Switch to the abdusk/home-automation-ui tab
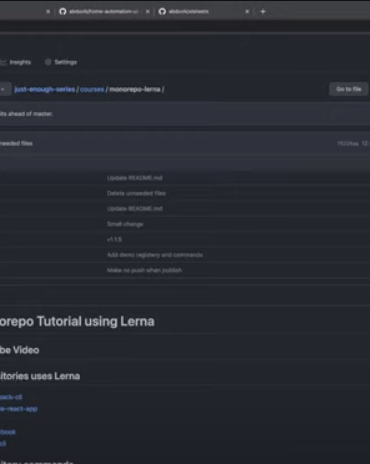370x464 pixels. tap(103, 12)
